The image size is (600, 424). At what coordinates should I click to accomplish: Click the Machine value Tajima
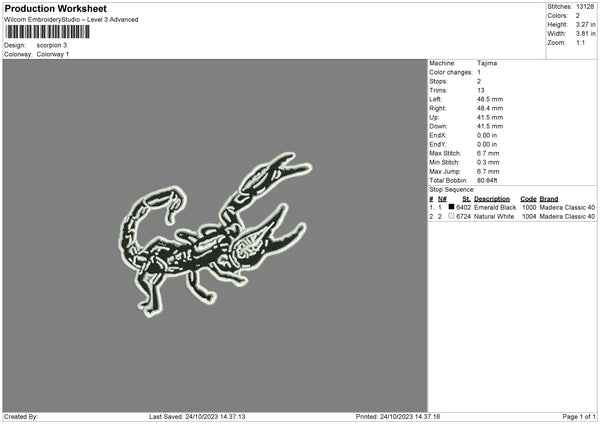click(x=487, y=63)
